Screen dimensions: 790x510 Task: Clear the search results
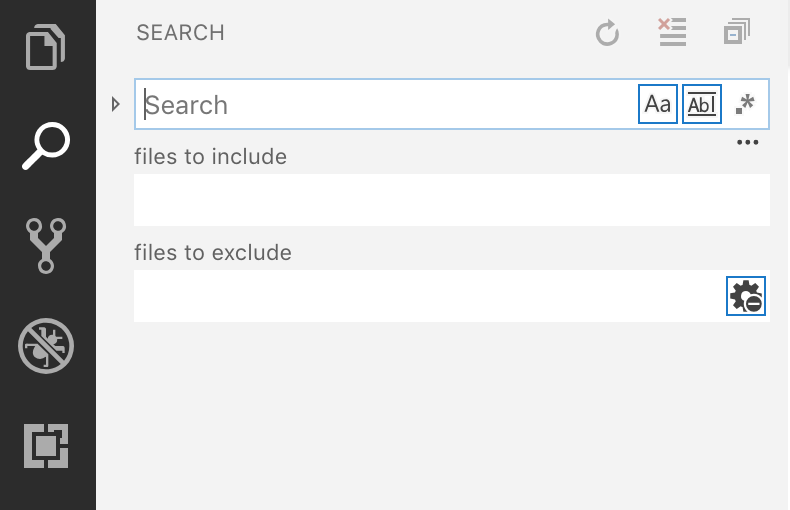(672, 32)
